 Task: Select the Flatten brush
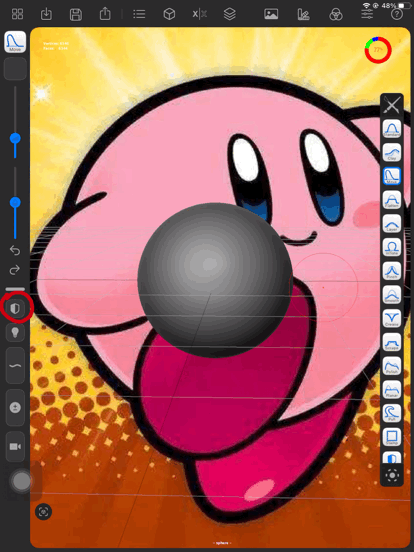click(392, 200)
